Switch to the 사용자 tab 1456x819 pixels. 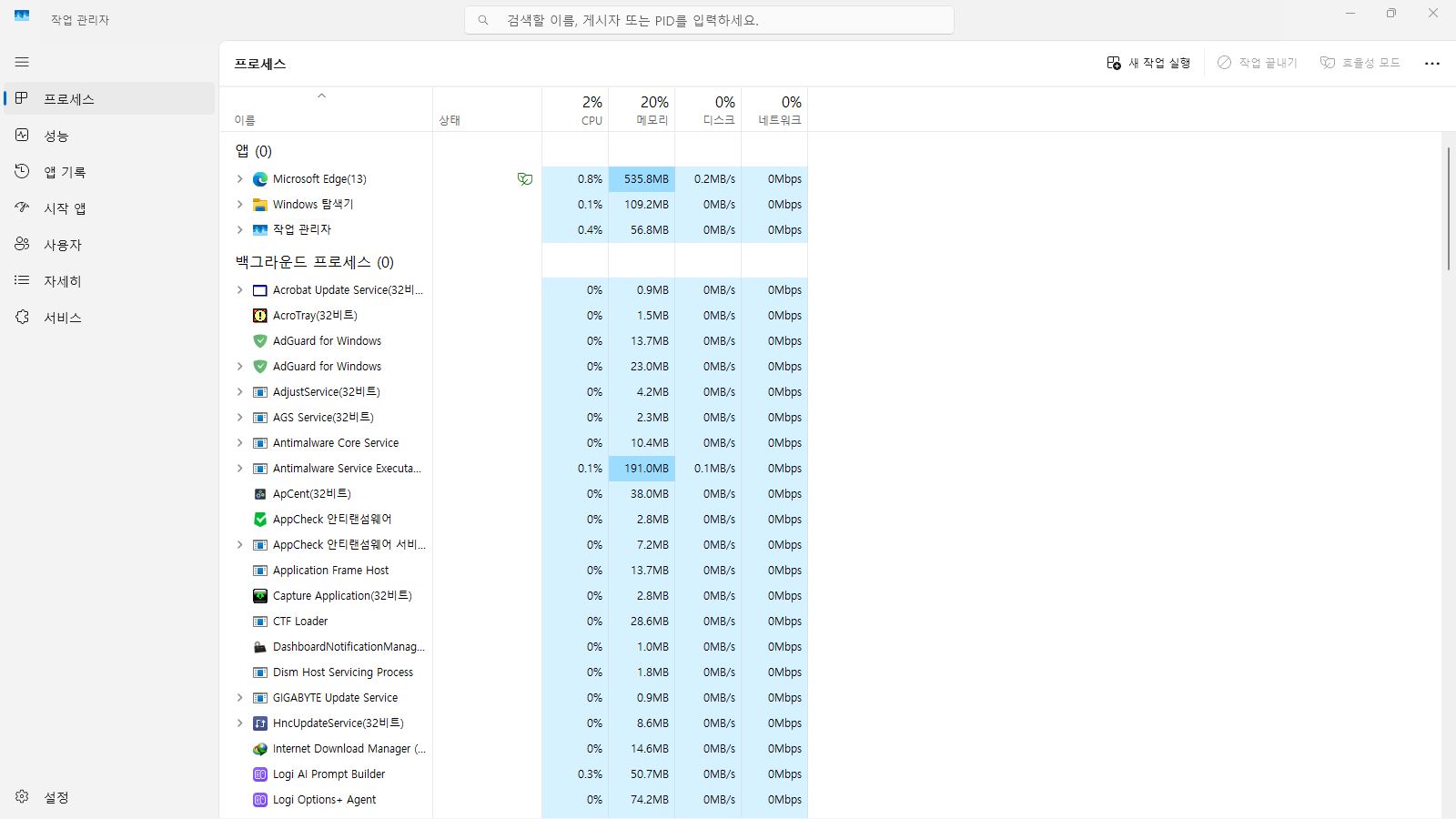click(x=109, y=244)
